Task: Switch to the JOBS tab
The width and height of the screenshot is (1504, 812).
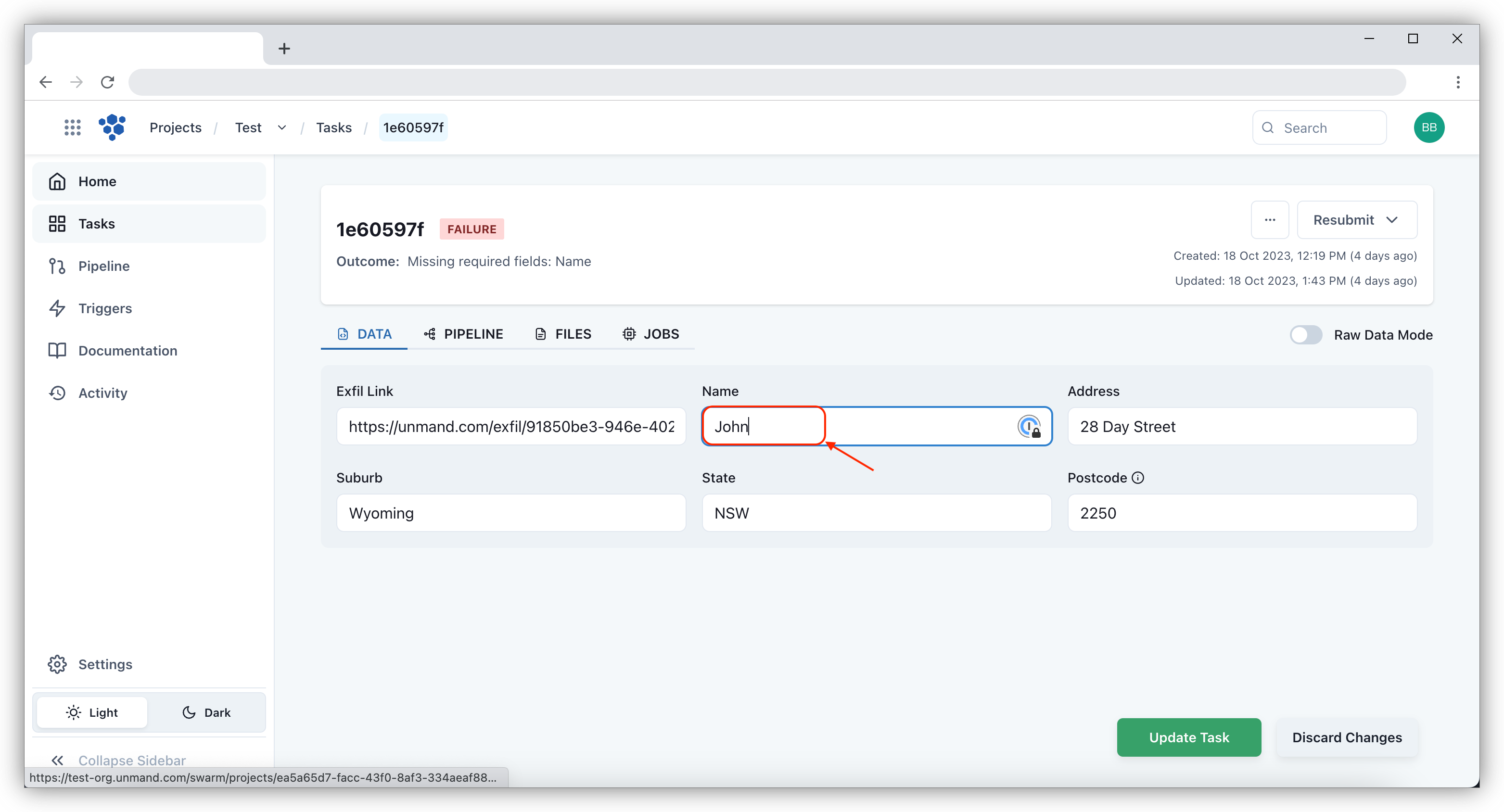Action: coord(650,333)
